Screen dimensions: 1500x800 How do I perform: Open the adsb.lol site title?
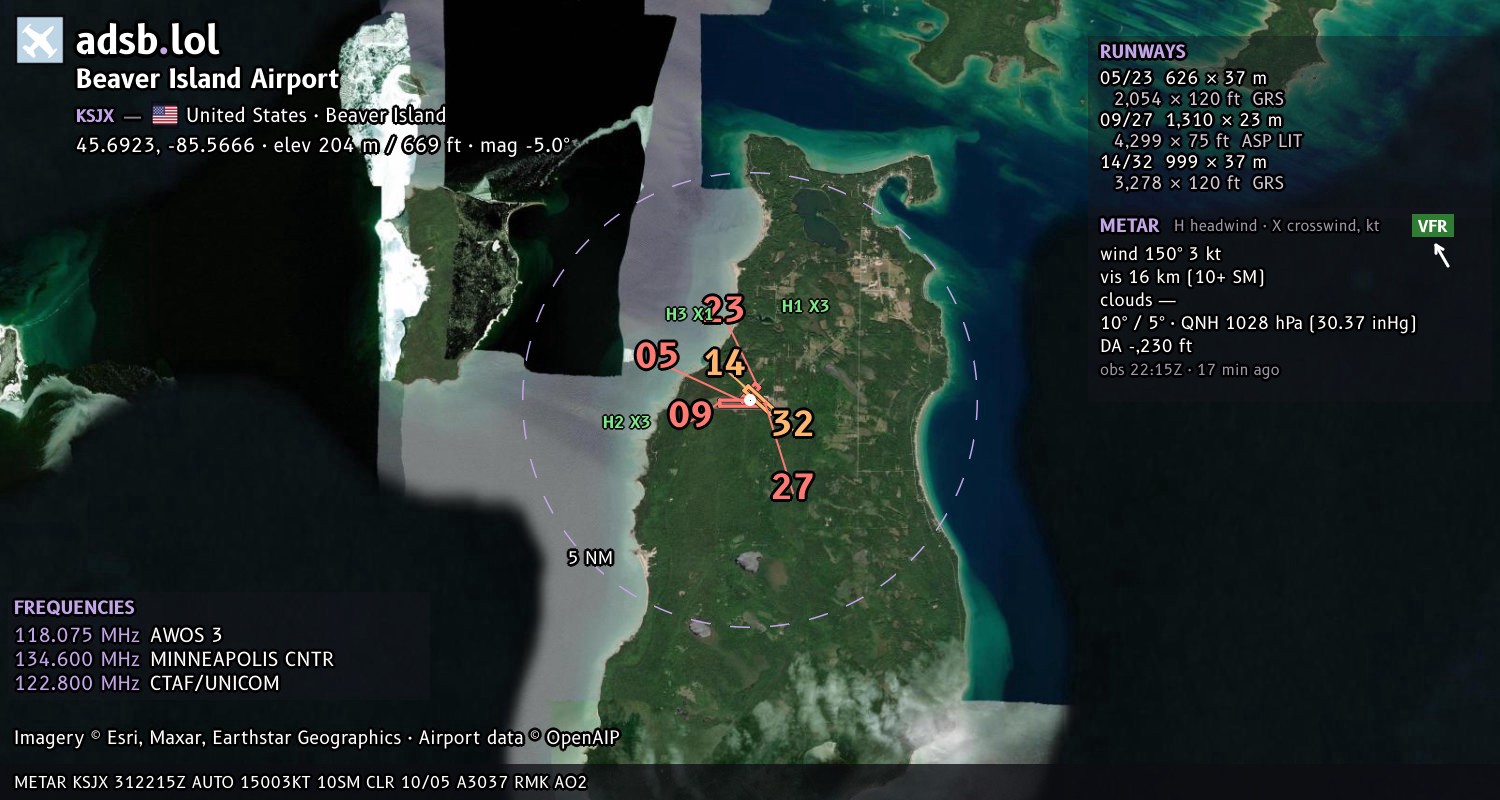click(x=147, y=40)
